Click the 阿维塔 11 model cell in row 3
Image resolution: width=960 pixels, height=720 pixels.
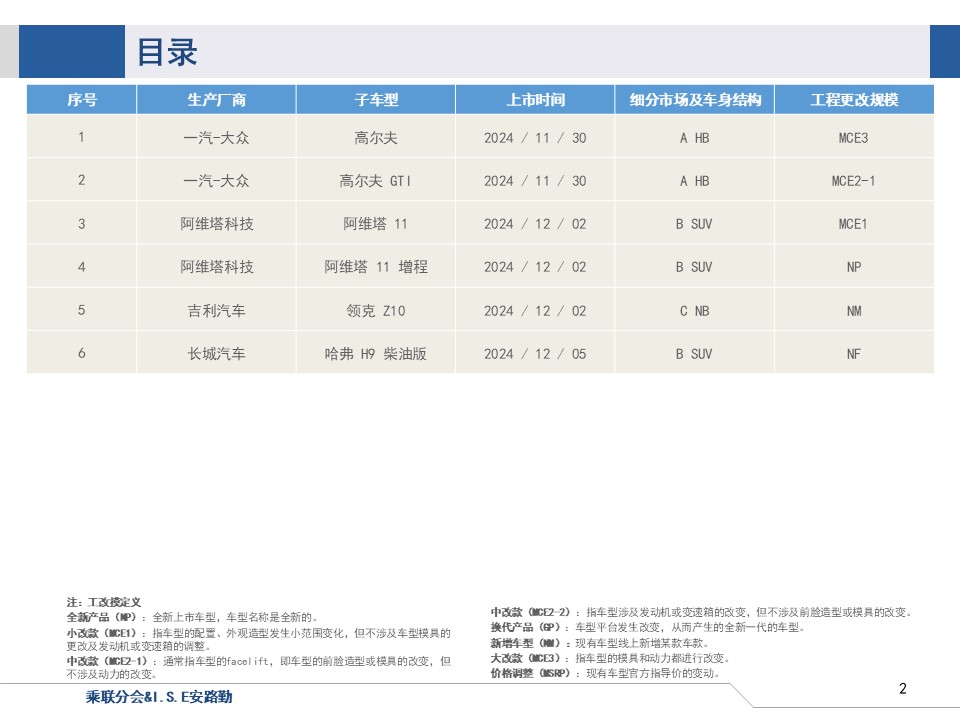point(376,223)
